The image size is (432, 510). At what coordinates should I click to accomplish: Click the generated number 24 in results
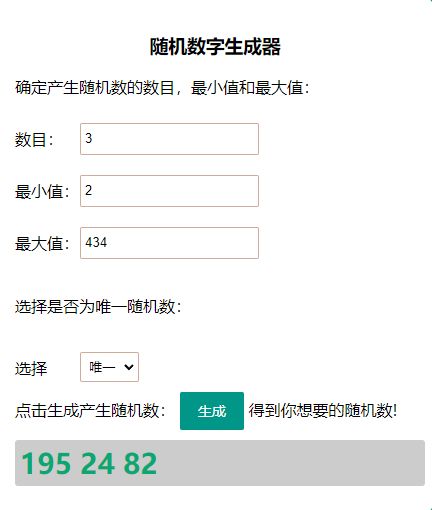[x=98, y=463]
